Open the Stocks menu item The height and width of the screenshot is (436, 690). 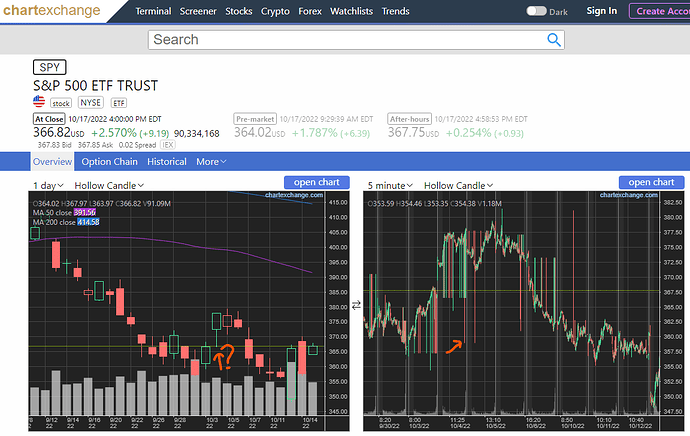[x=239, y=11]
